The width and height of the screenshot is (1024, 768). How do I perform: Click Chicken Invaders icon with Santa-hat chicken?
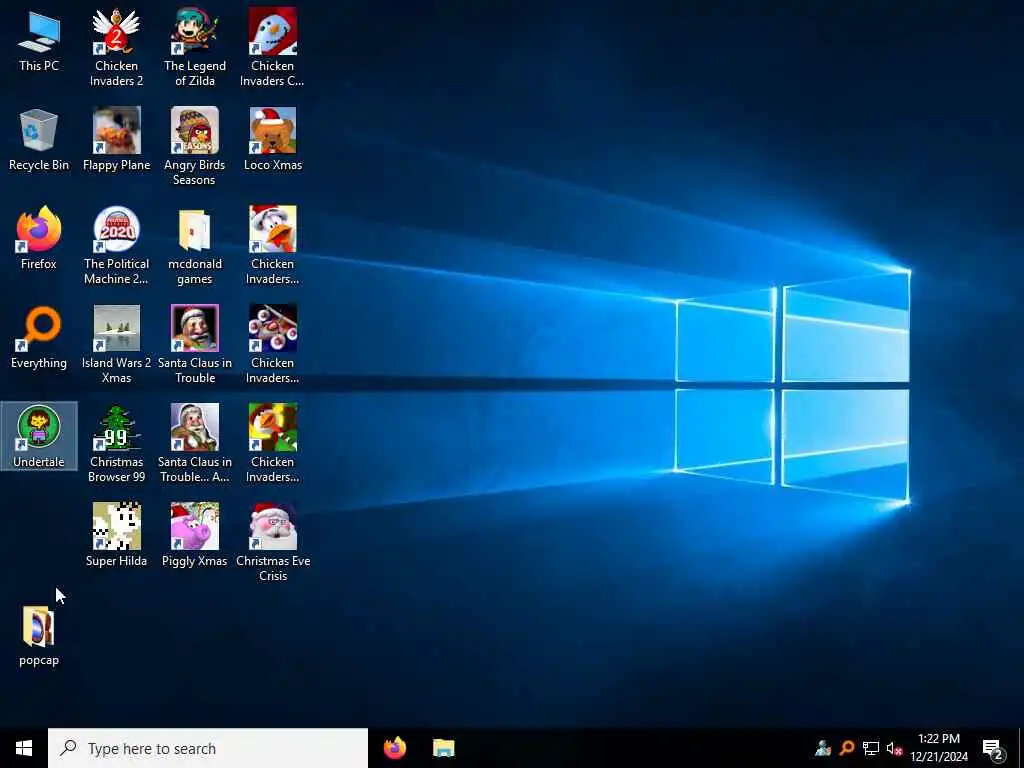[x=272, y=246]
